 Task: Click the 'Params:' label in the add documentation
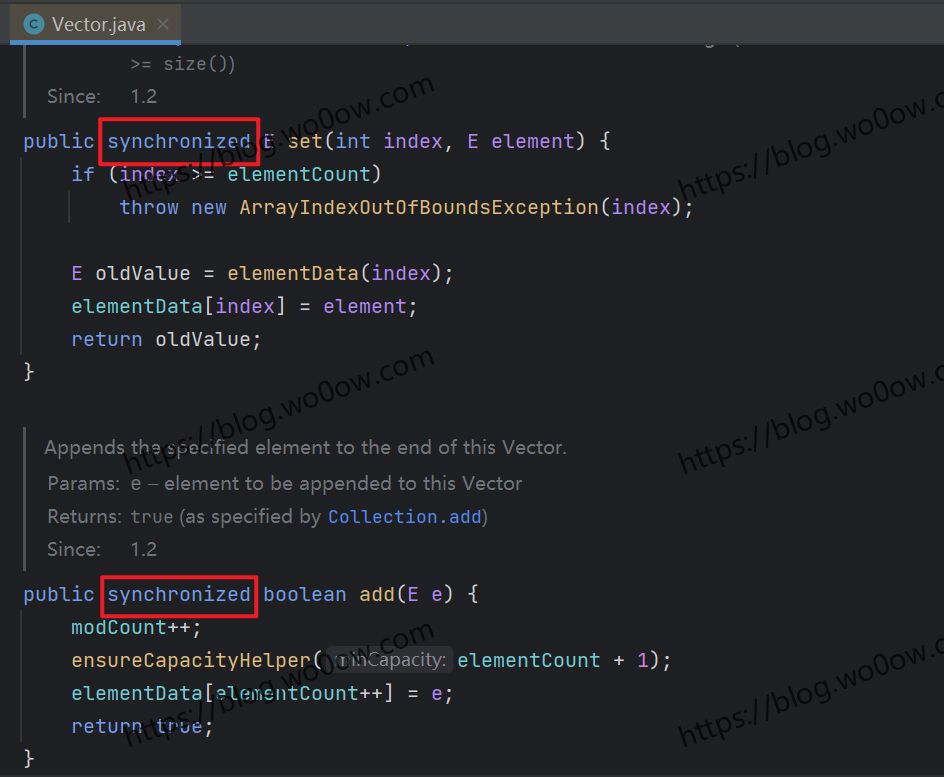point(83,483)
